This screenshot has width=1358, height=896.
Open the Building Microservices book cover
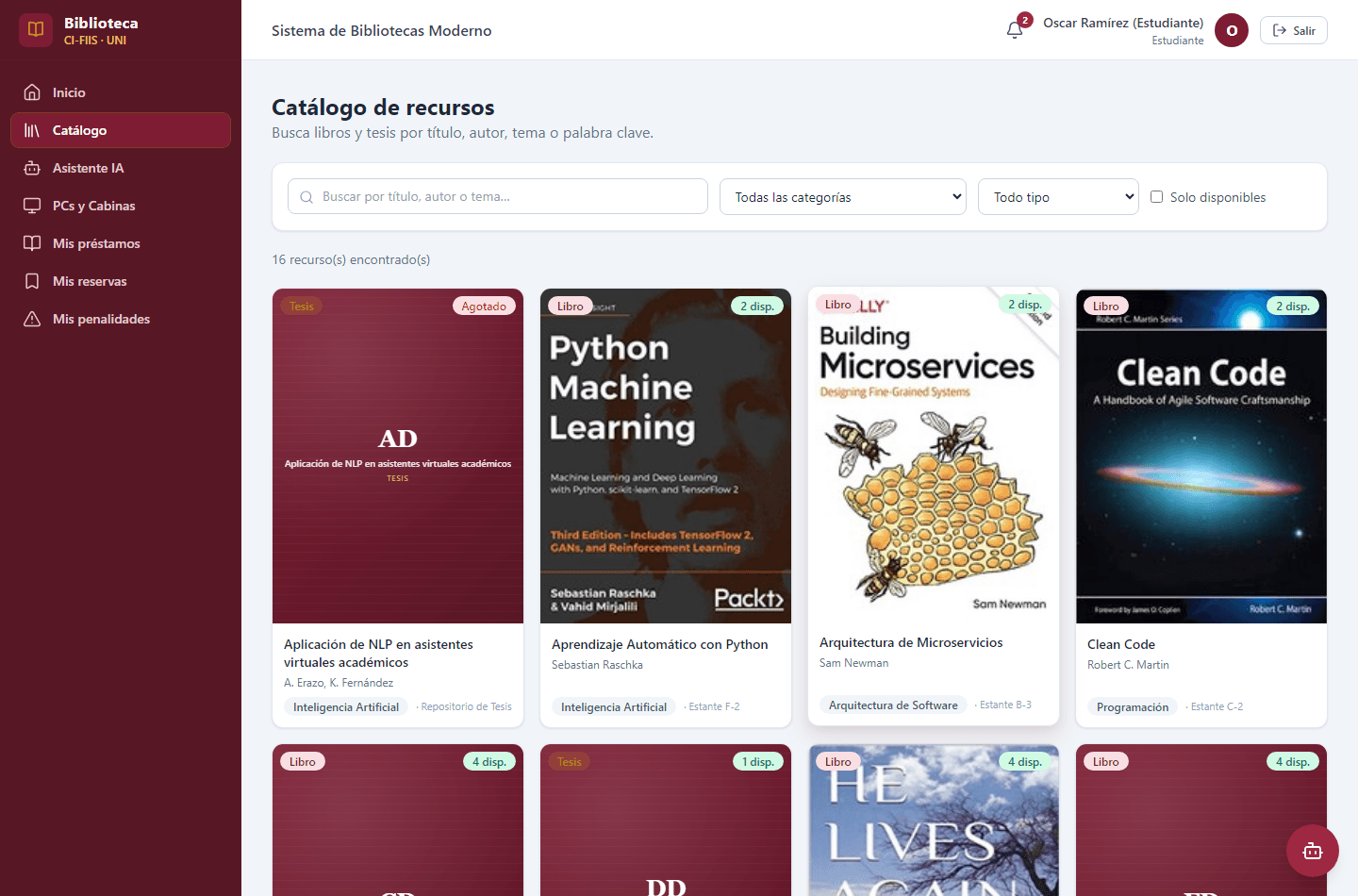[x=934, y=455]
